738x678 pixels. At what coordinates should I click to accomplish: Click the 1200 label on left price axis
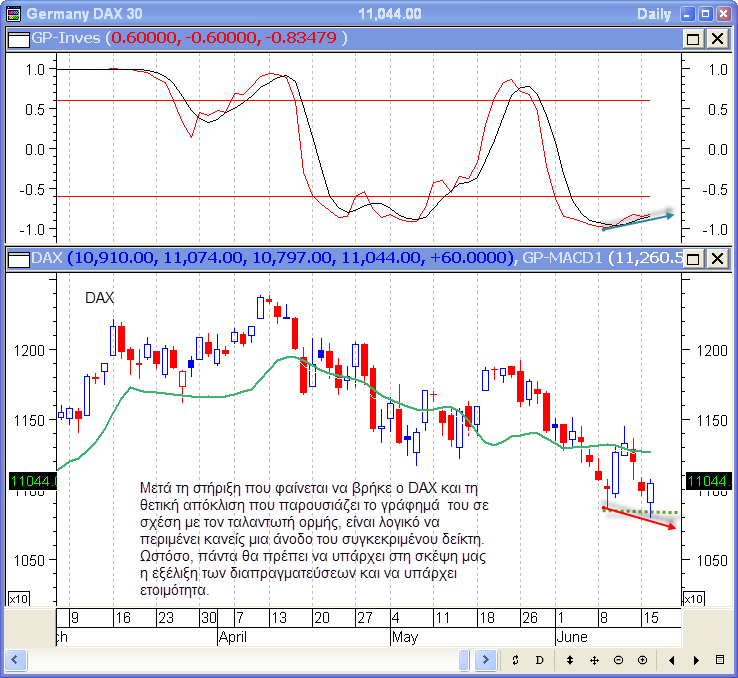point(29,351)
